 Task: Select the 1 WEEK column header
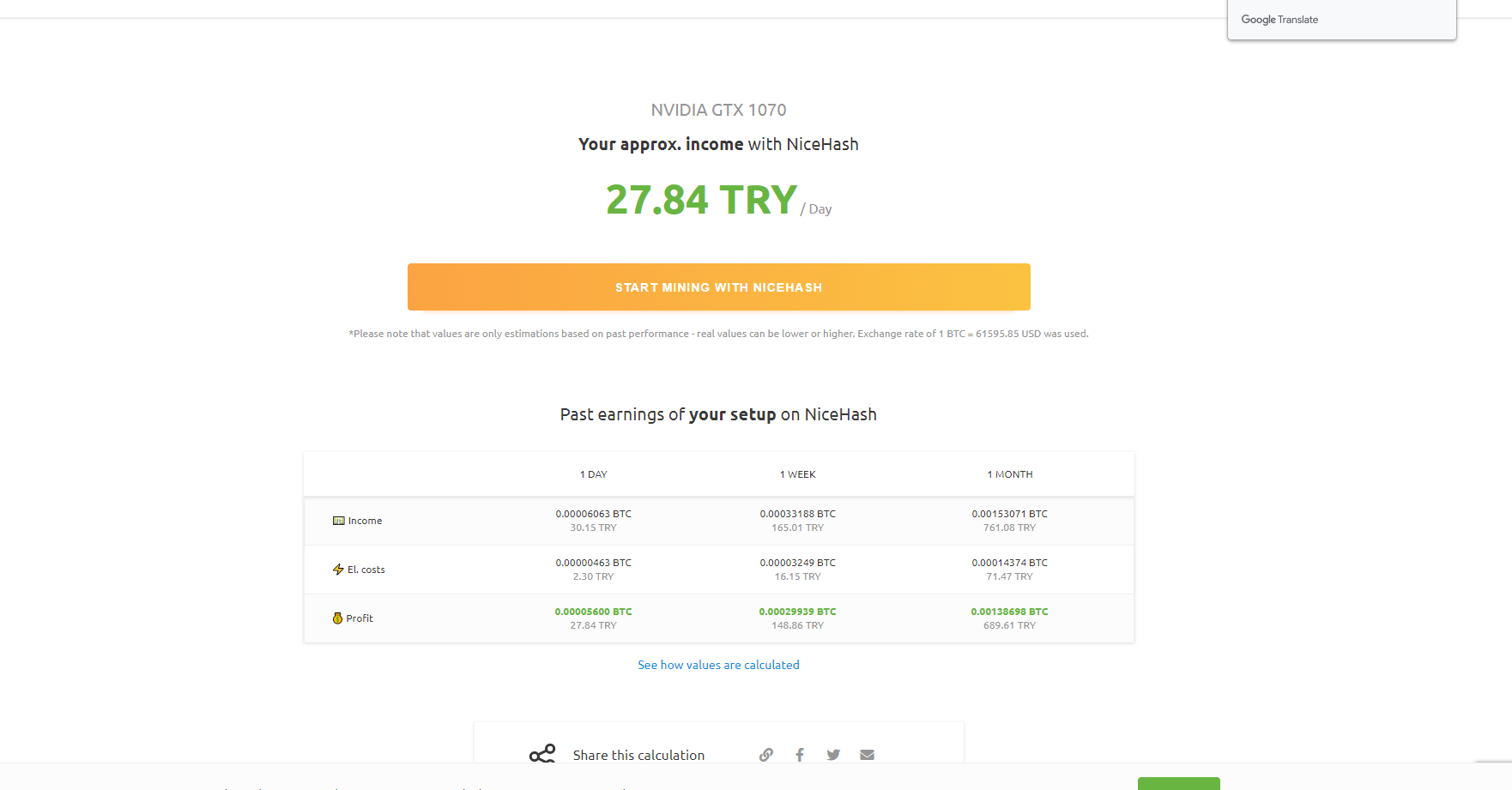pos(798,474)
